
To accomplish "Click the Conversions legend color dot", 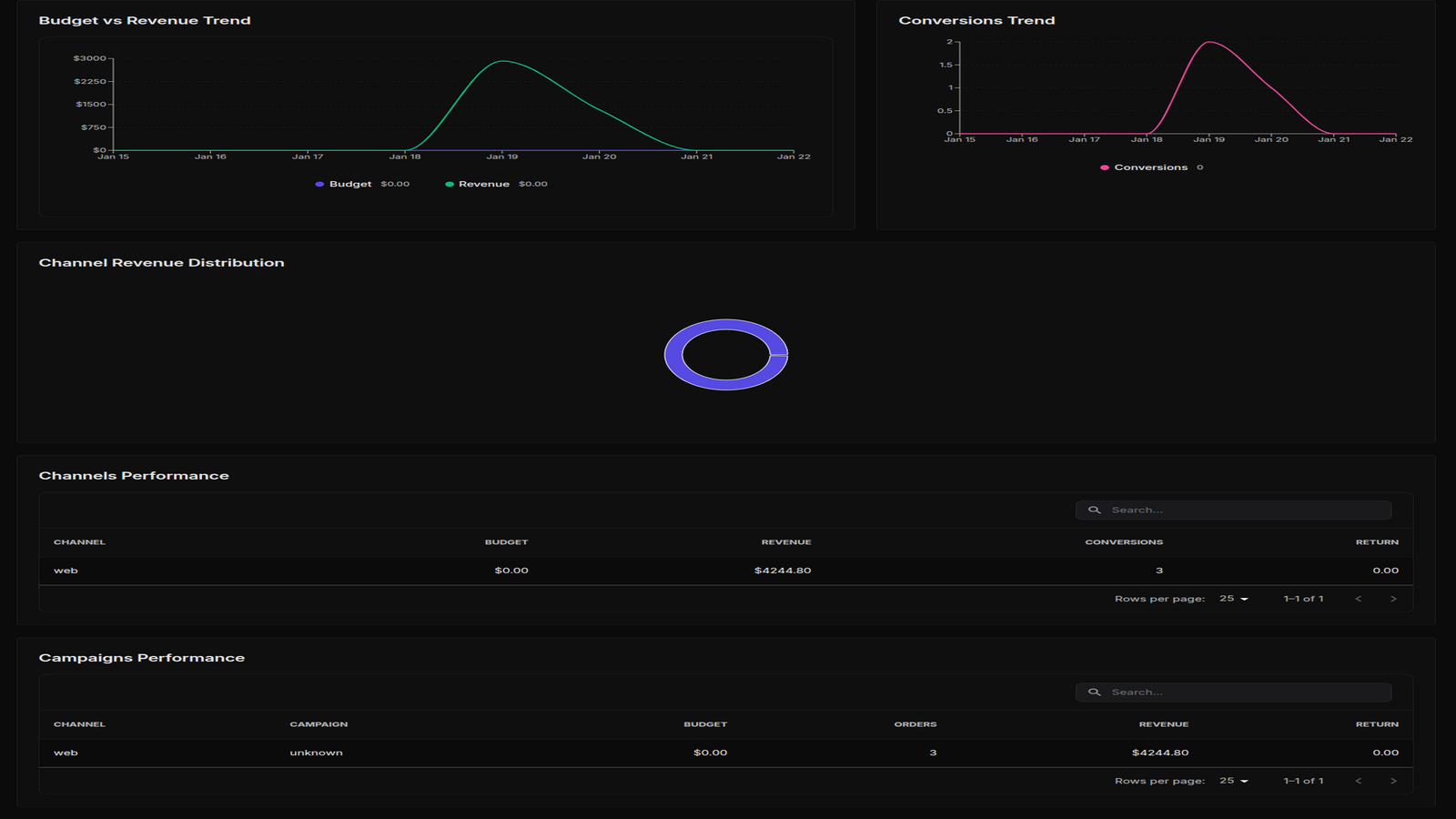I will click(x=1105, y=167).
